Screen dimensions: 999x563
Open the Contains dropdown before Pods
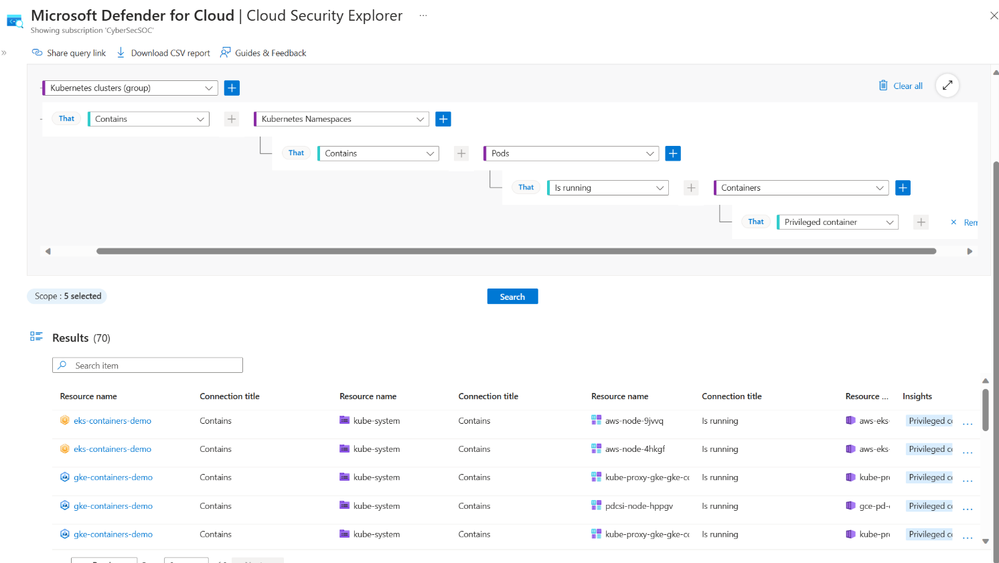pyautogui.click(x=378, y=153)
